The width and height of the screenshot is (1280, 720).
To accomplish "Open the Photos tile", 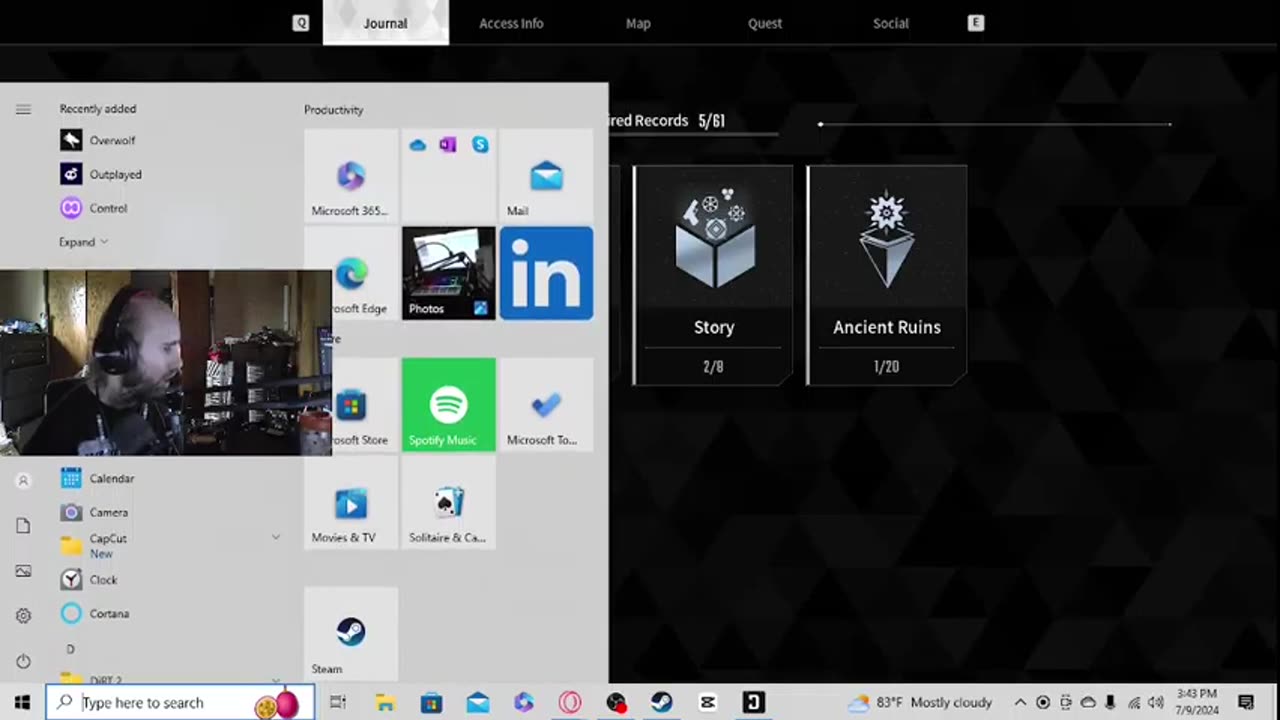I will pos(448,273).
